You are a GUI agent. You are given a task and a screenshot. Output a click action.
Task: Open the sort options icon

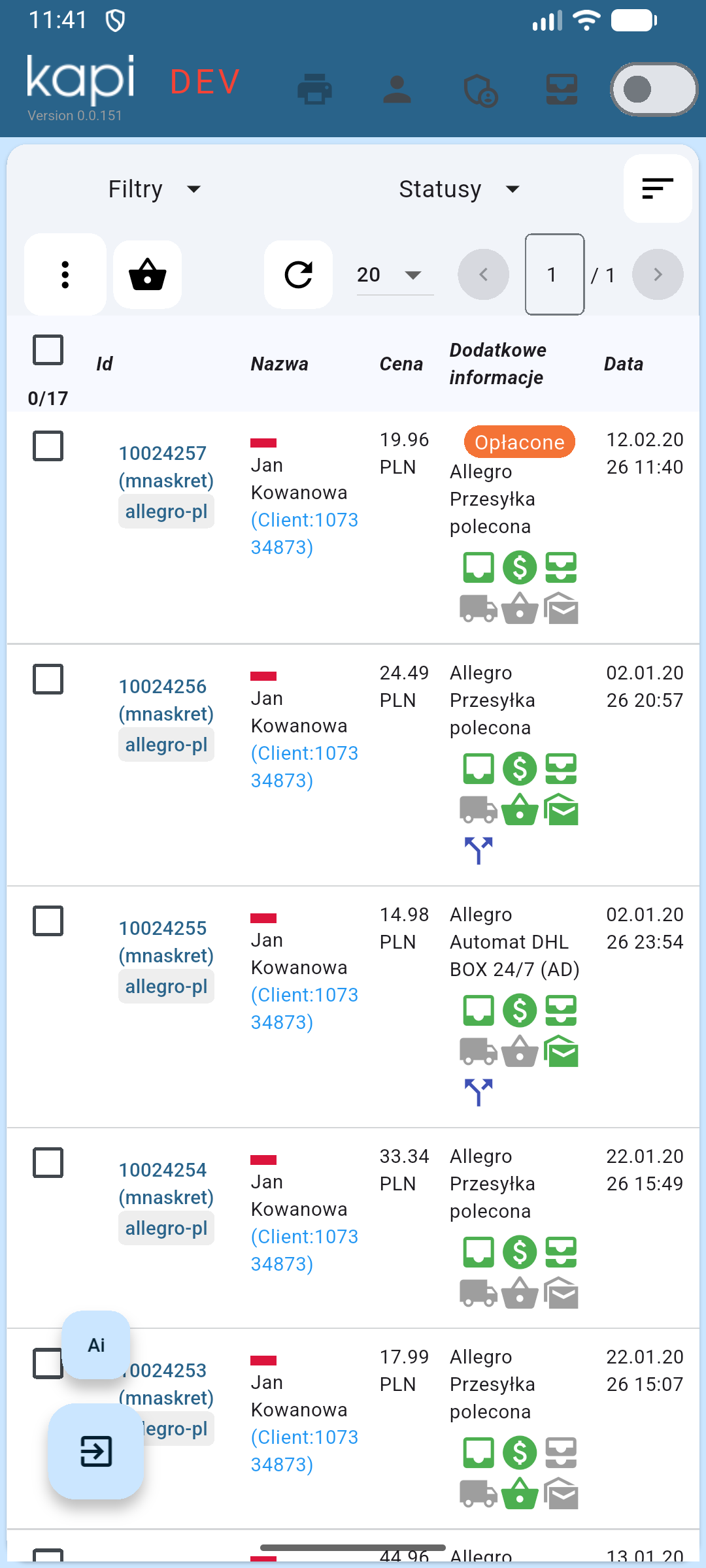click(657, 189)
